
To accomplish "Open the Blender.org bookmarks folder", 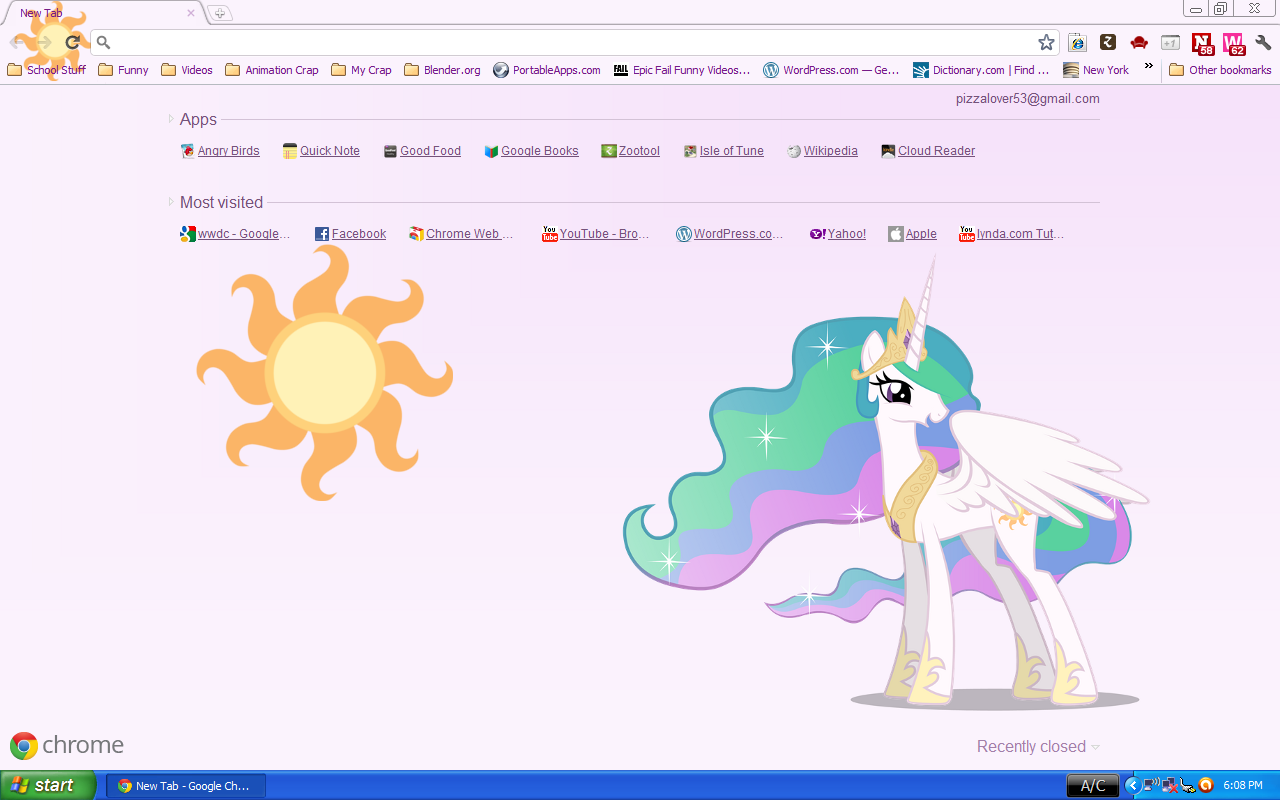I will click(x=442, y=70).
